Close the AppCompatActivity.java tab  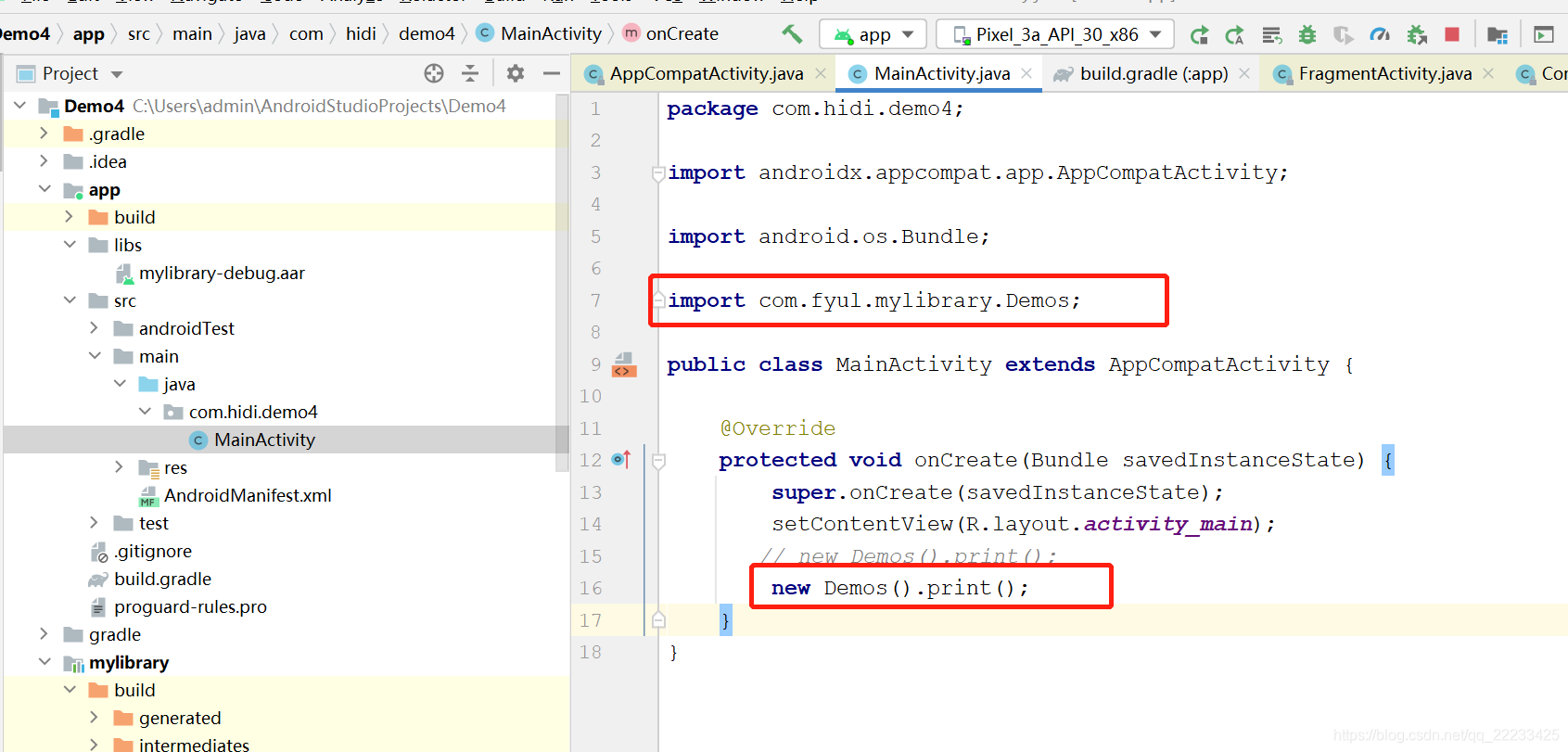coord(821,73)
